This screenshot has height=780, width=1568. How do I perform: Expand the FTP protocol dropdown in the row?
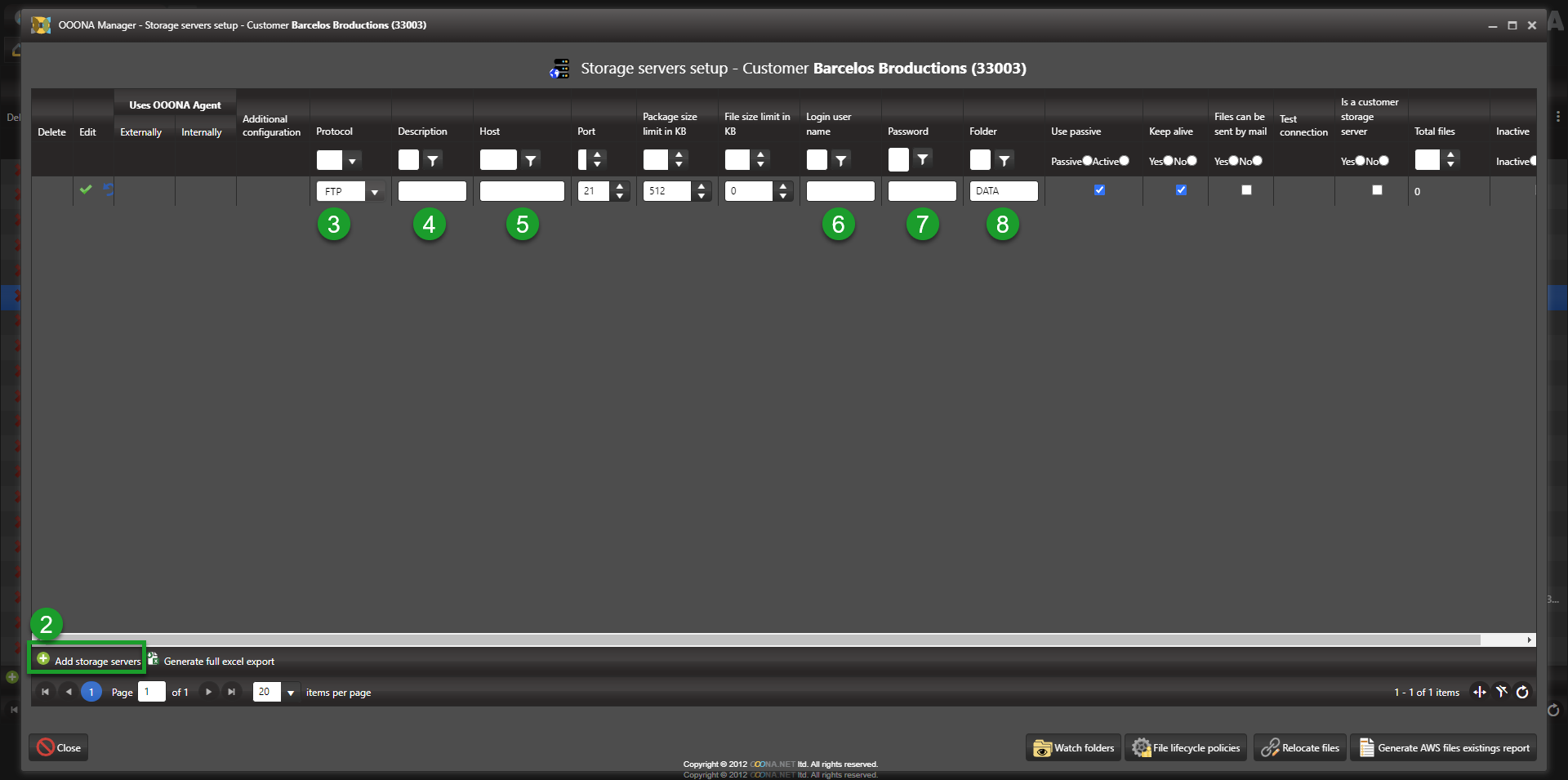(x=375, y=192)
